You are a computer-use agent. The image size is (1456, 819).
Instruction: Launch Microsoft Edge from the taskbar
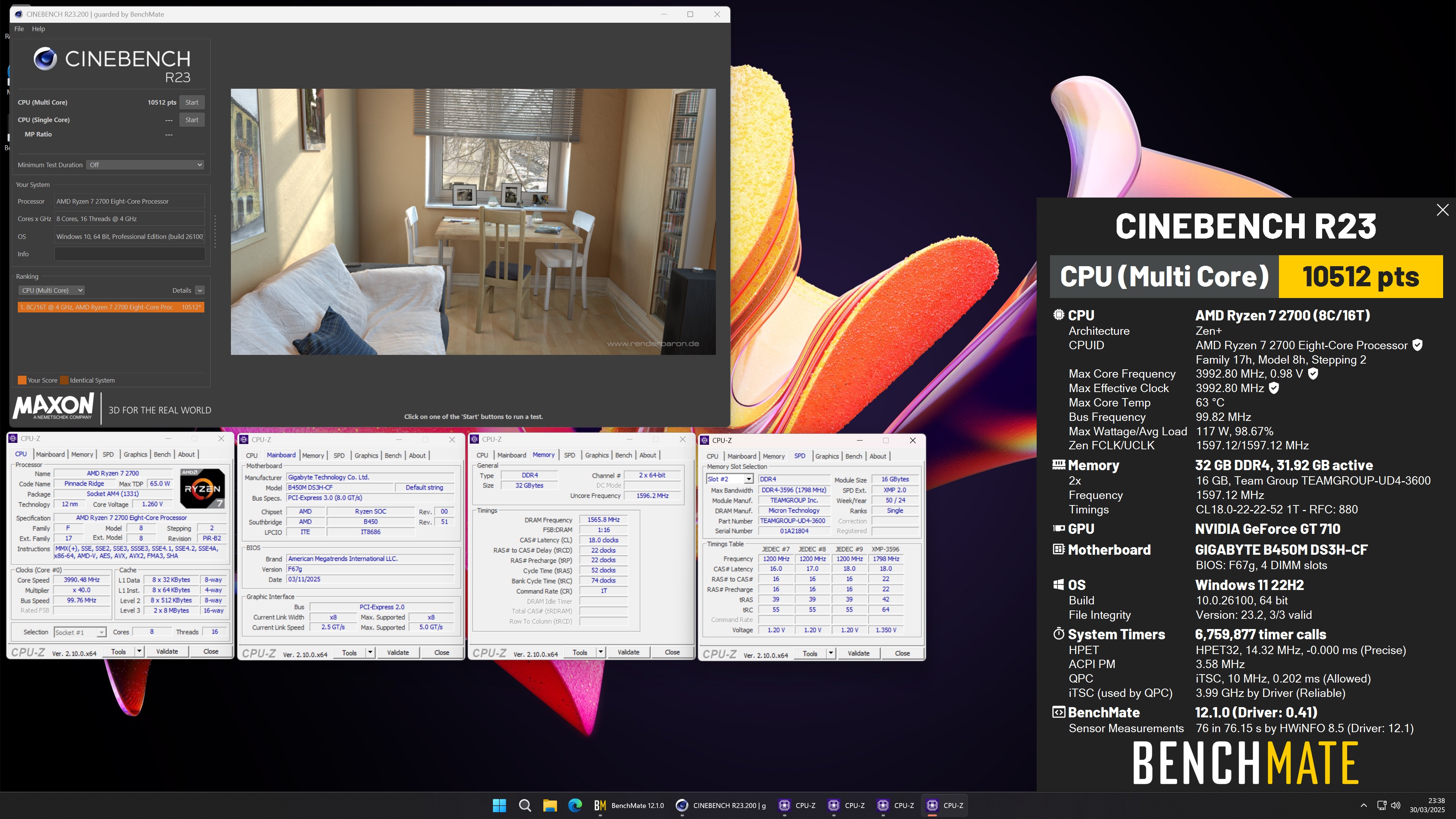[x=575, y=805]
